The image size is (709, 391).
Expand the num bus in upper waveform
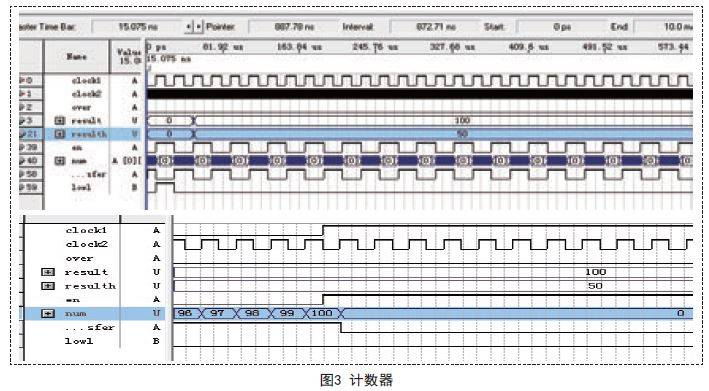(x=60, y=161)
